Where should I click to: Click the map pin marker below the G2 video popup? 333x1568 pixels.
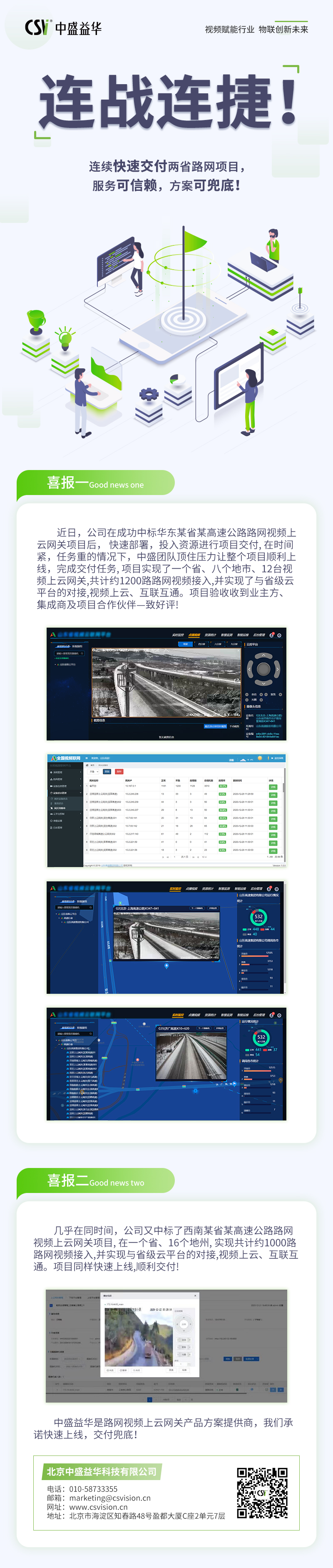[167, 965]
